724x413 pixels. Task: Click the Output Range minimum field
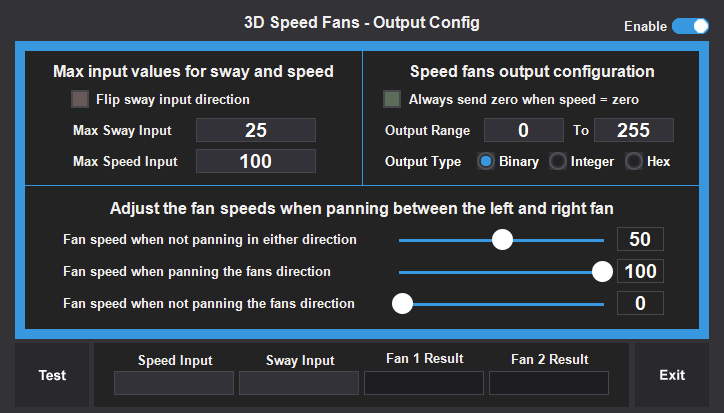[523, 130]
